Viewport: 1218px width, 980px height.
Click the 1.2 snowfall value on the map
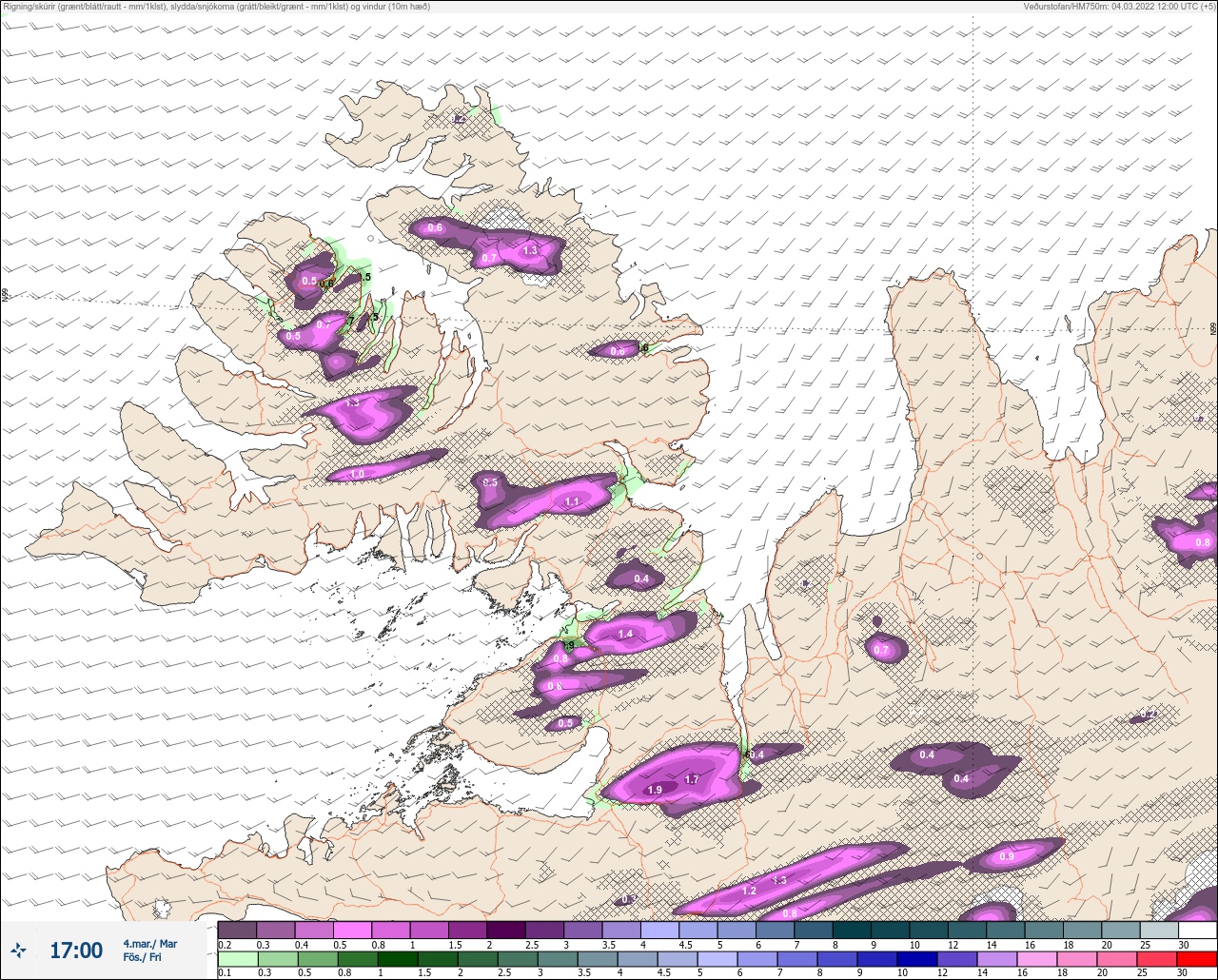pyautogui.click(x=749, y=891)
